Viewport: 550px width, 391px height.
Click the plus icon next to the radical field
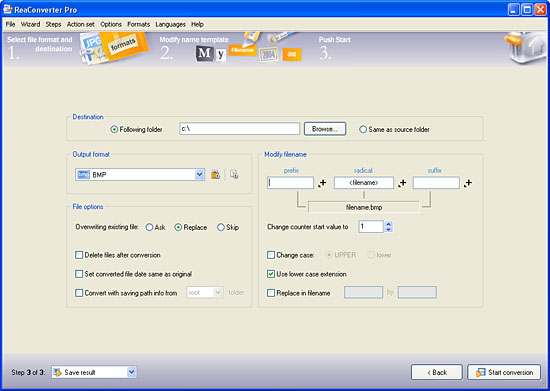tap(402, 183)
